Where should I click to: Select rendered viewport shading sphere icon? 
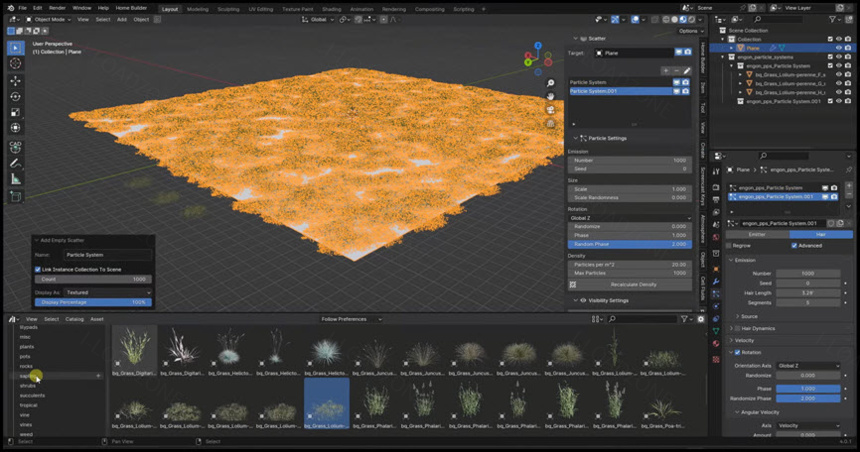[692, 19]
